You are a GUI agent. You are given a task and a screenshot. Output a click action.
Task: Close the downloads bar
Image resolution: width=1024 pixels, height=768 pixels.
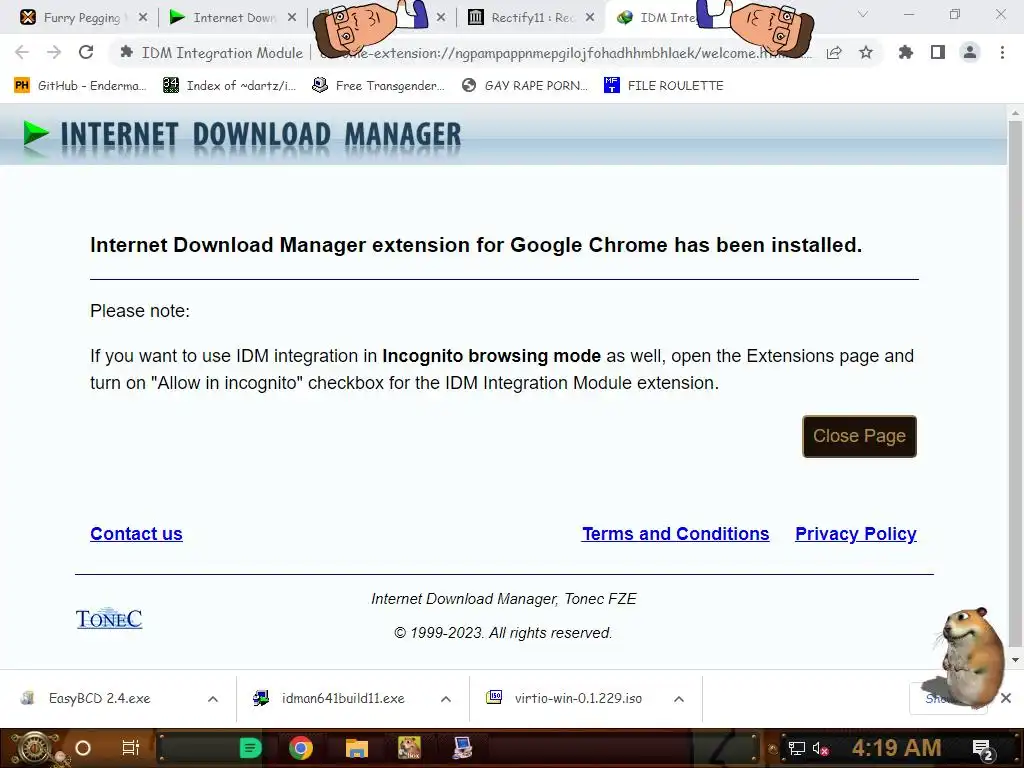(1006, 698)
